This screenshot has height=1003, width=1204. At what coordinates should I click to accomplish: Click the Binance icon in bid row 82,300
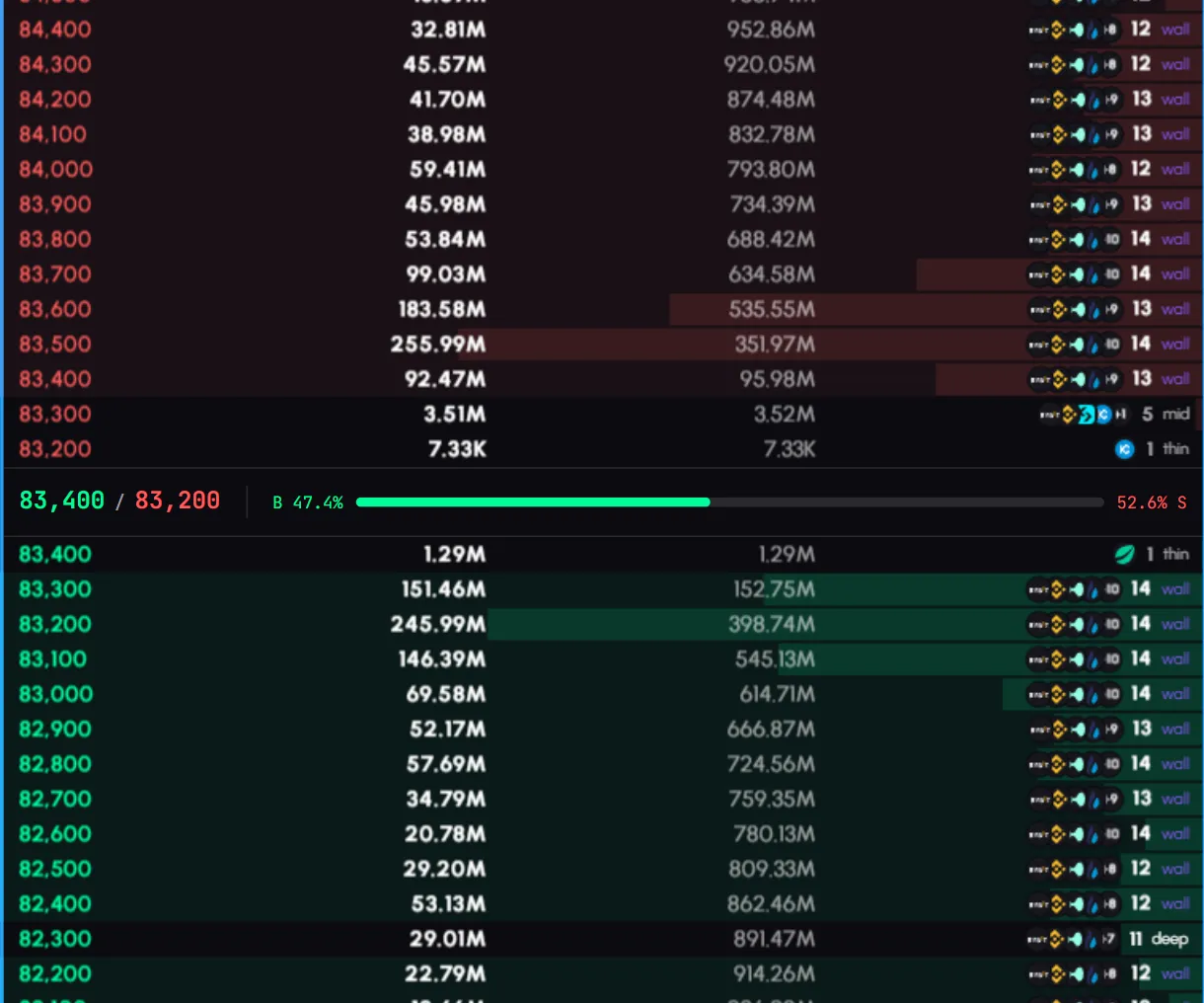[1057, 939]
